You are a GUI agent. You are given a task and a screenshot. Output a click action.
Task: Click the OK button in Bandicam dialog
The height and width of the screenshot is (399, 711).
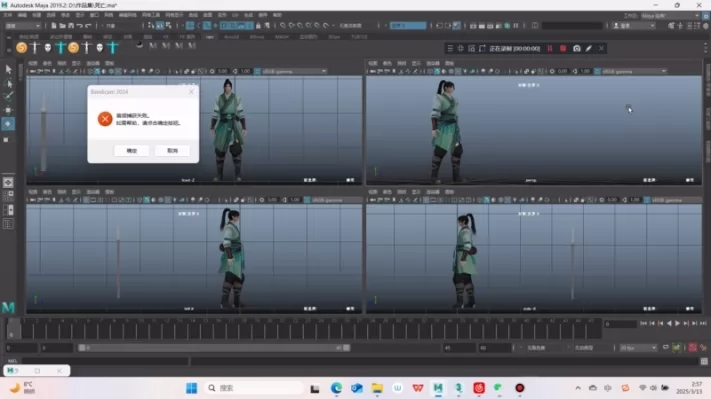(x=131, y=151)
